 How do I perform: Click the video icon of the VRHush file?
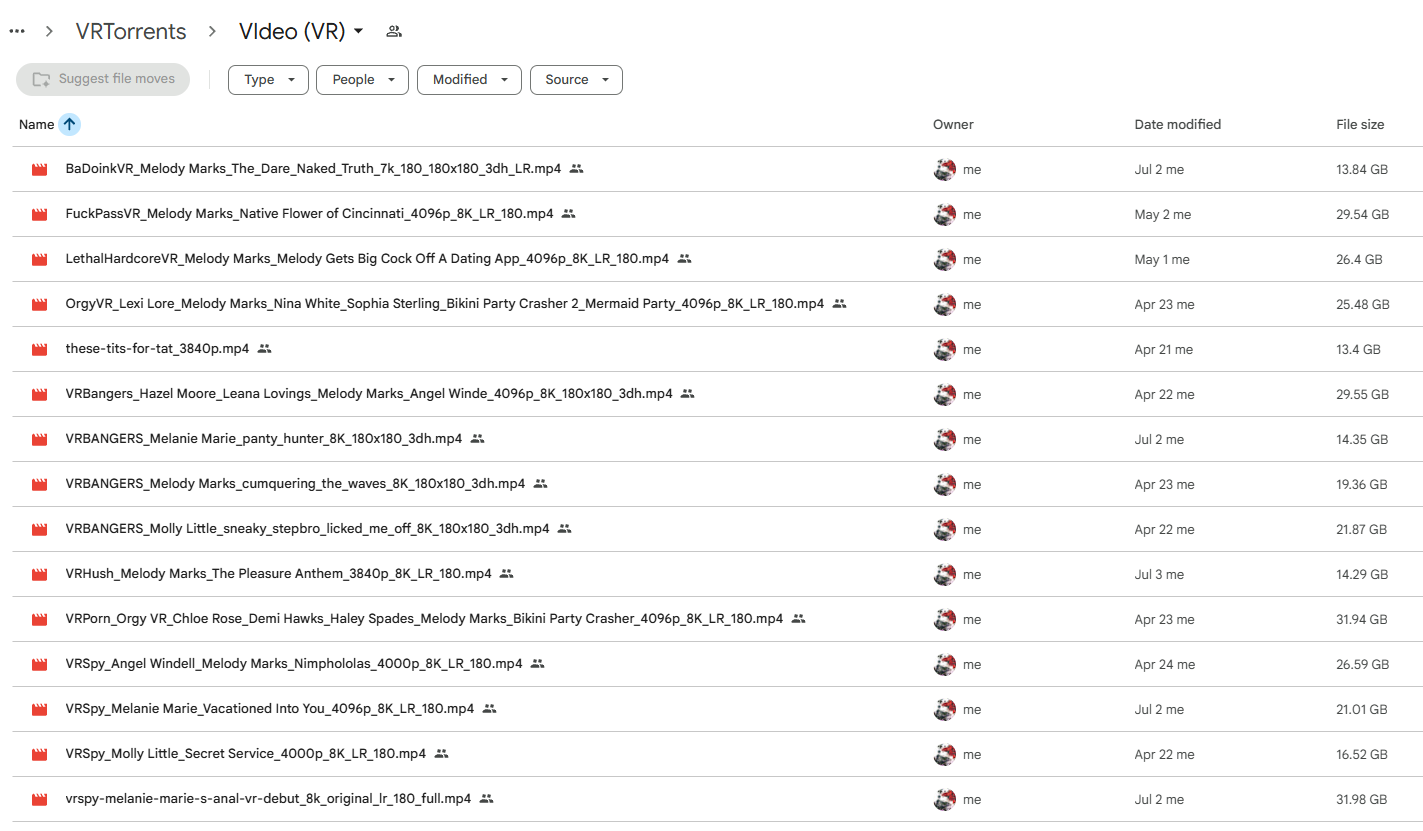[x=40, y=574]
